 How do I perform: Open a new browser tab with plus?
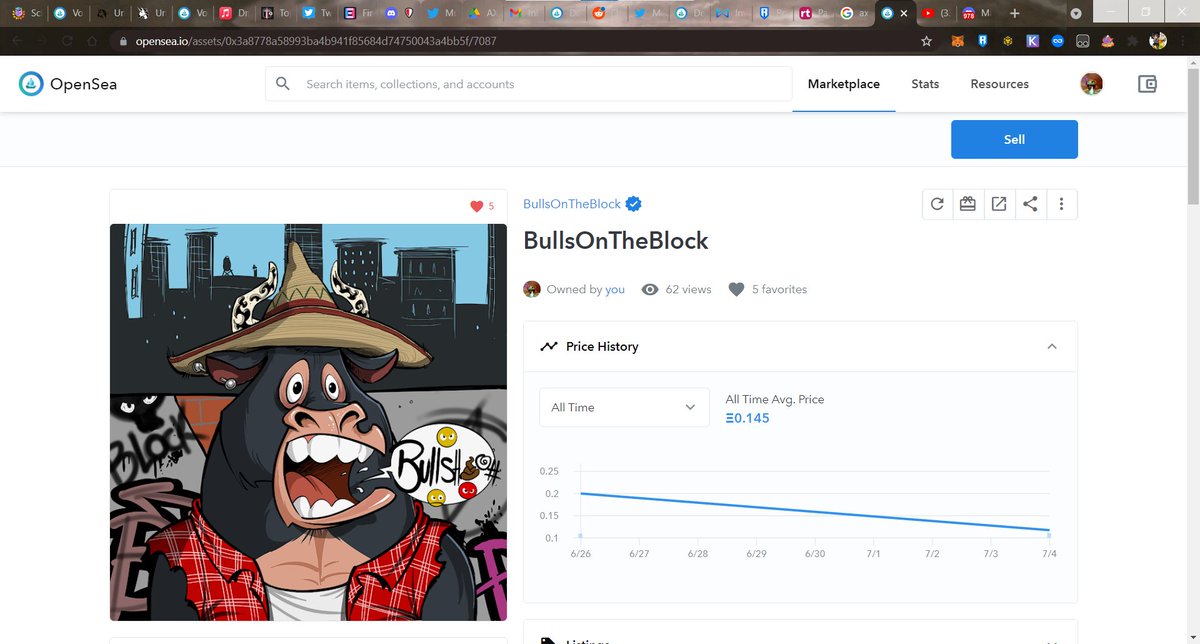point(1014,13)
